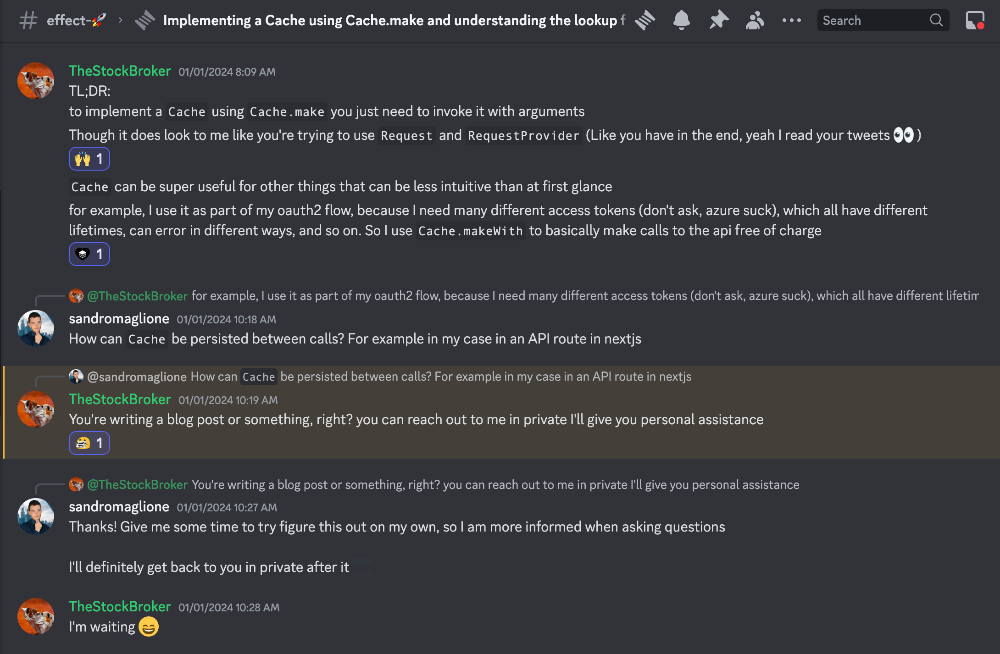Image resolution: width=1000 pixels, height=654 pixels.
Task: Click the search magnifier icon
Action: (936, 20)
